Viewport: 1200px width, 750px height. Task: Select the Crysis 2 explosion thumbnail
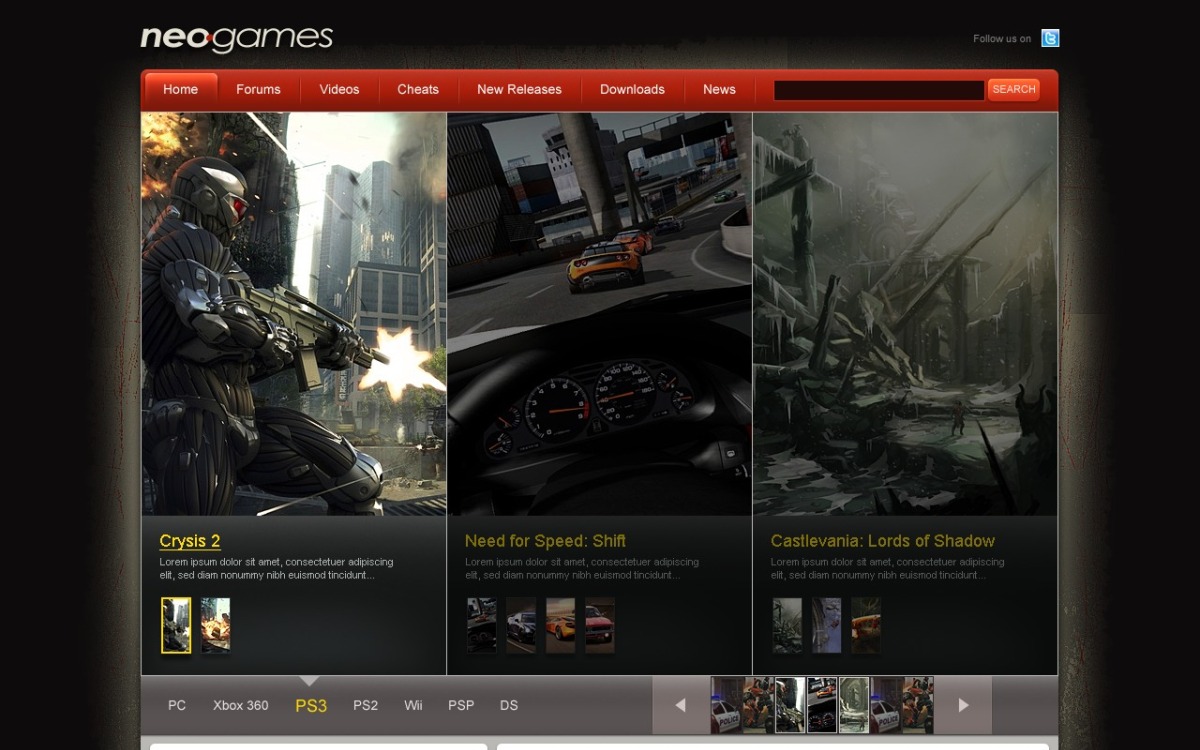point(216,625)
